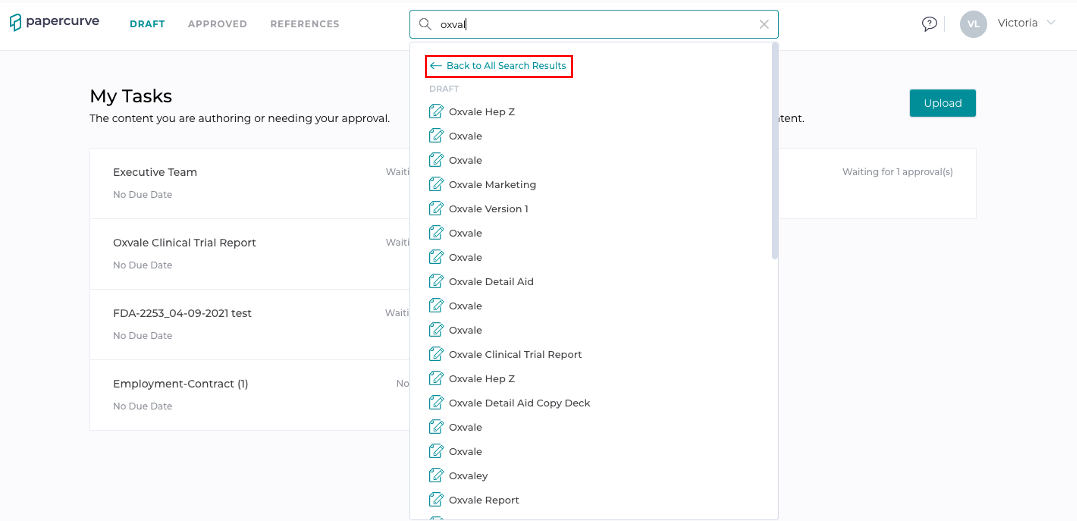The height and width of the screenshot is (521, 1077).
Task: Click Waiting for 1 approval(s) status
Action: pos(897,172)
